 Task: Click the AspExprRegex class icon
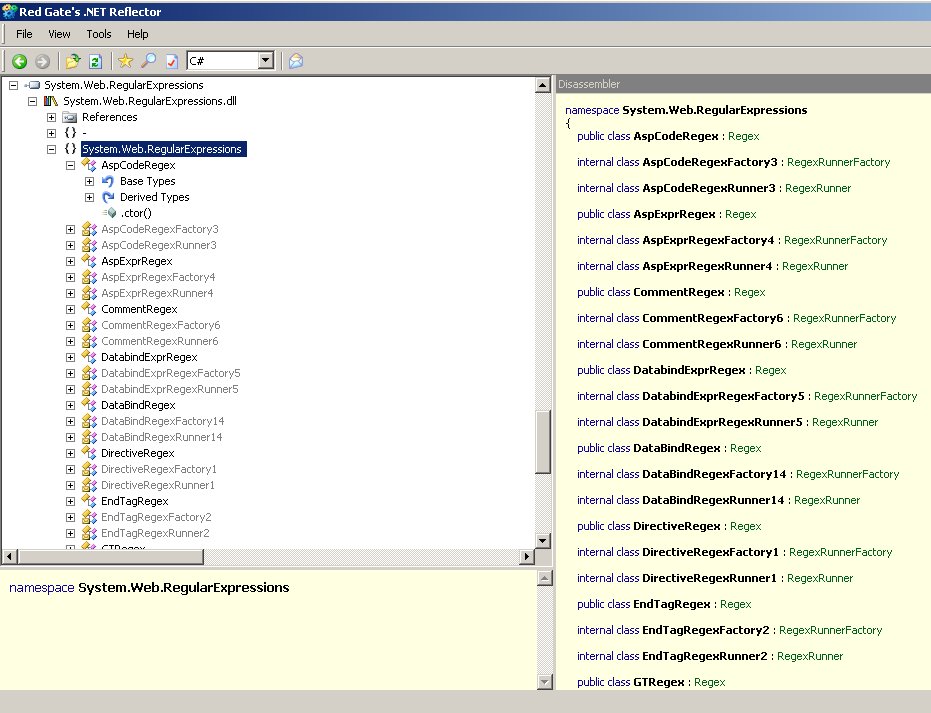(89, 261)
